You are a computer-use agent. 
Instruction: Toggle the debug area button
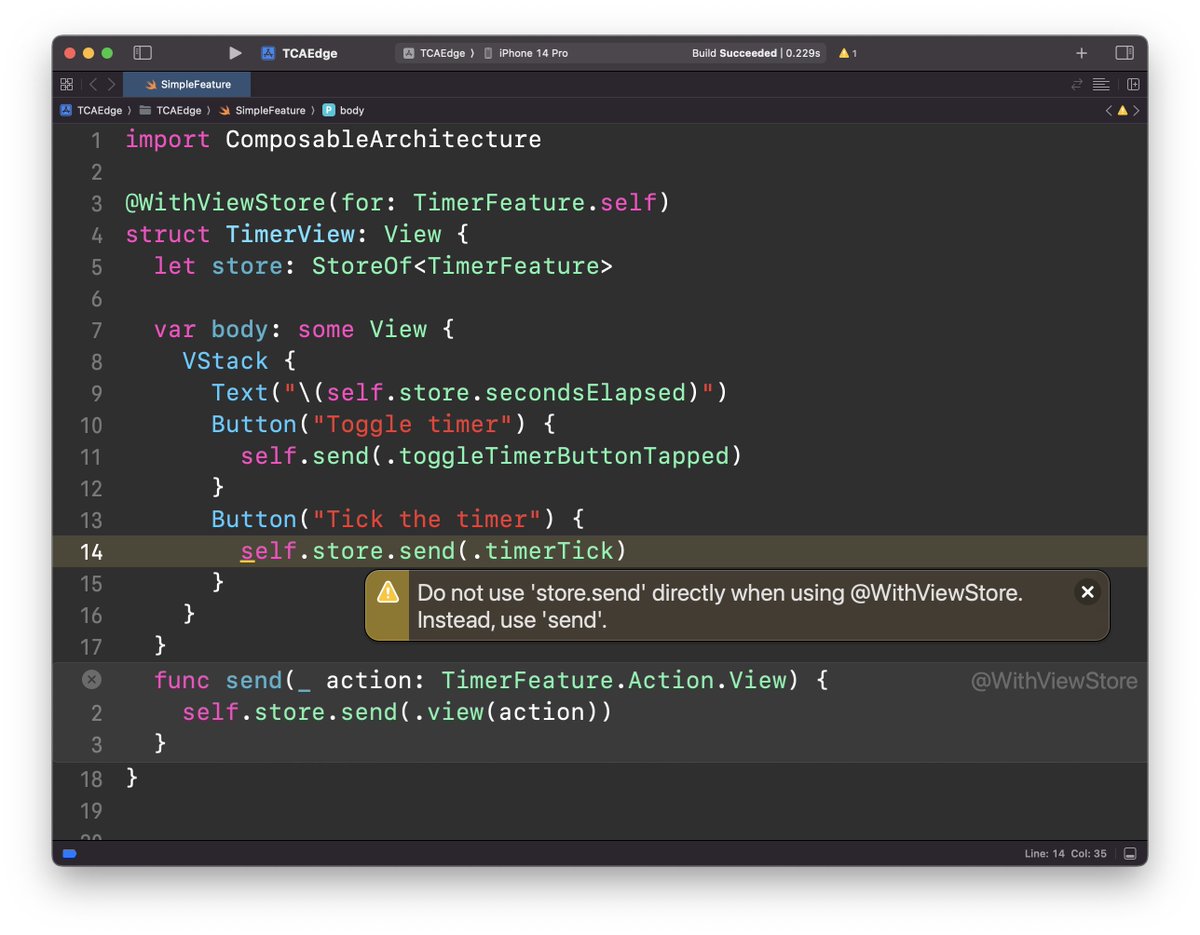(1130, 854)
